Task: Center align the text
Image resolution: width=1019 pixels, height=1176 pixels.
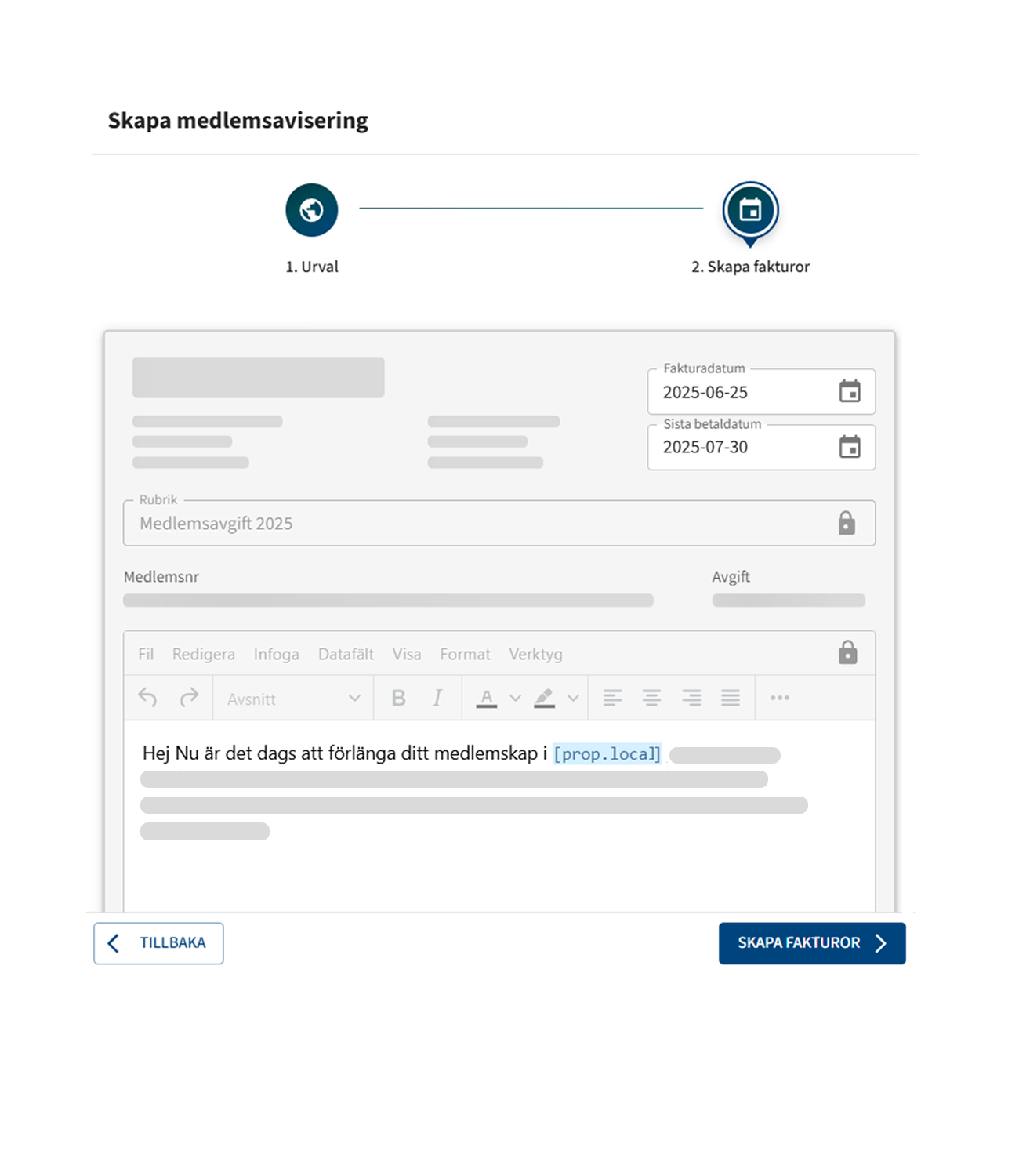Action: pos(651,698)
